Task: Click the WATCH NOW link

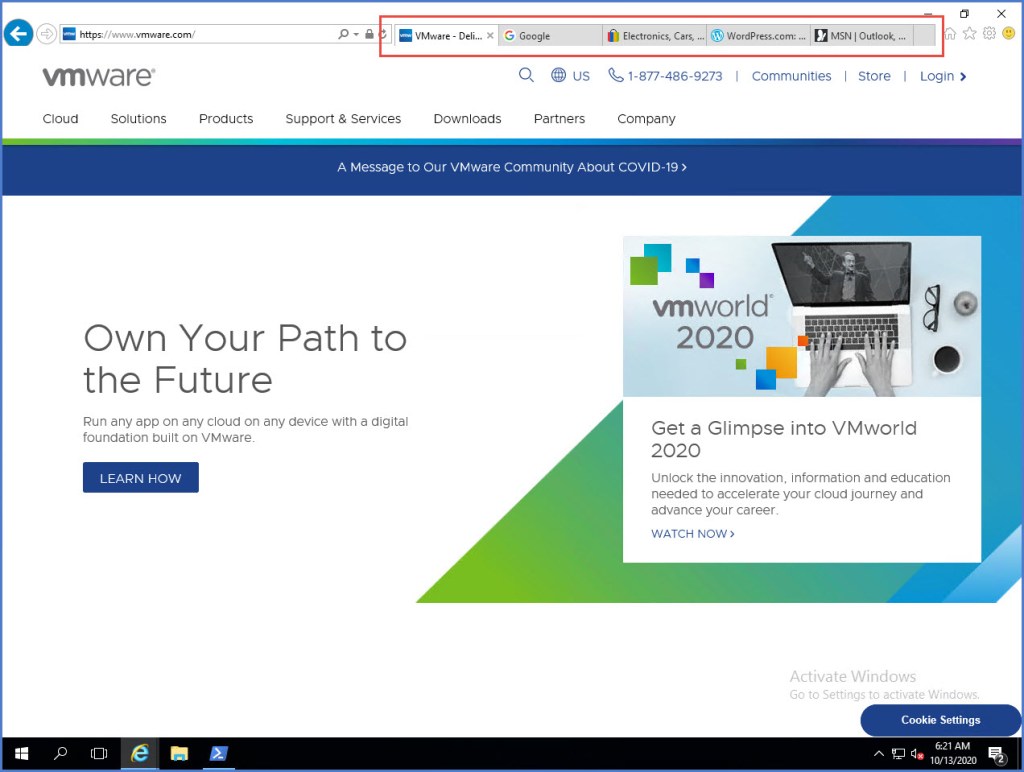Action: [692, 534]
